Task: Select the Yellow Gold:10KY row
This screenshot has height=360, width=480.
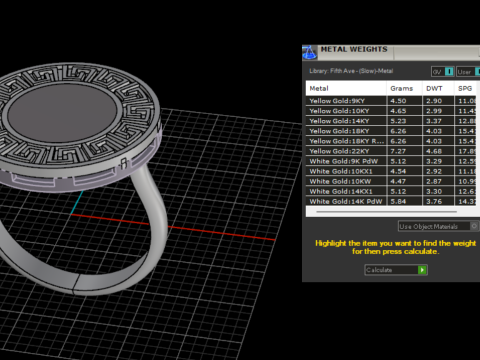Action: [x=391, y=111]
